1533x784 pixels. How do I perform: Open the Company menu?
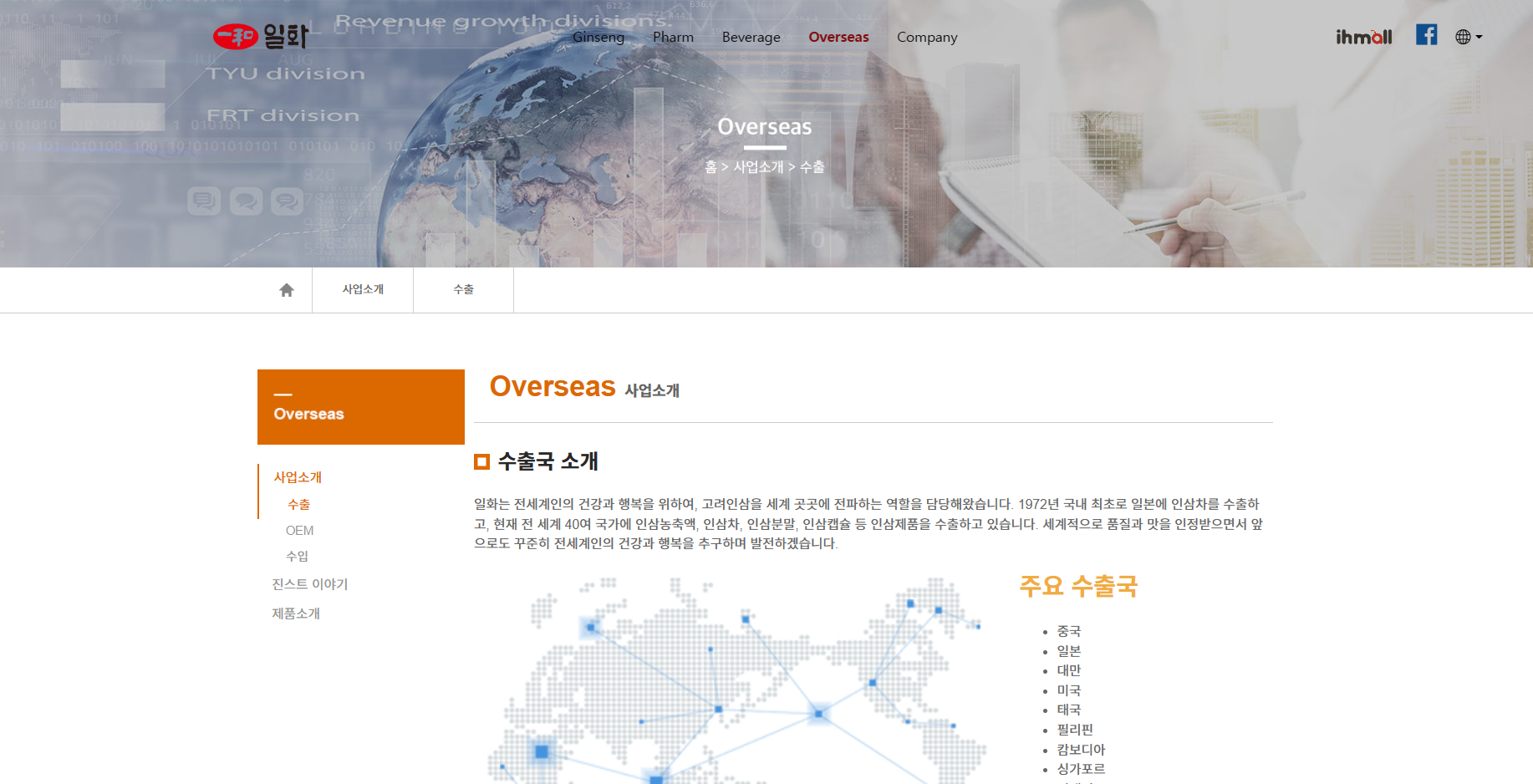coord(927,37)
